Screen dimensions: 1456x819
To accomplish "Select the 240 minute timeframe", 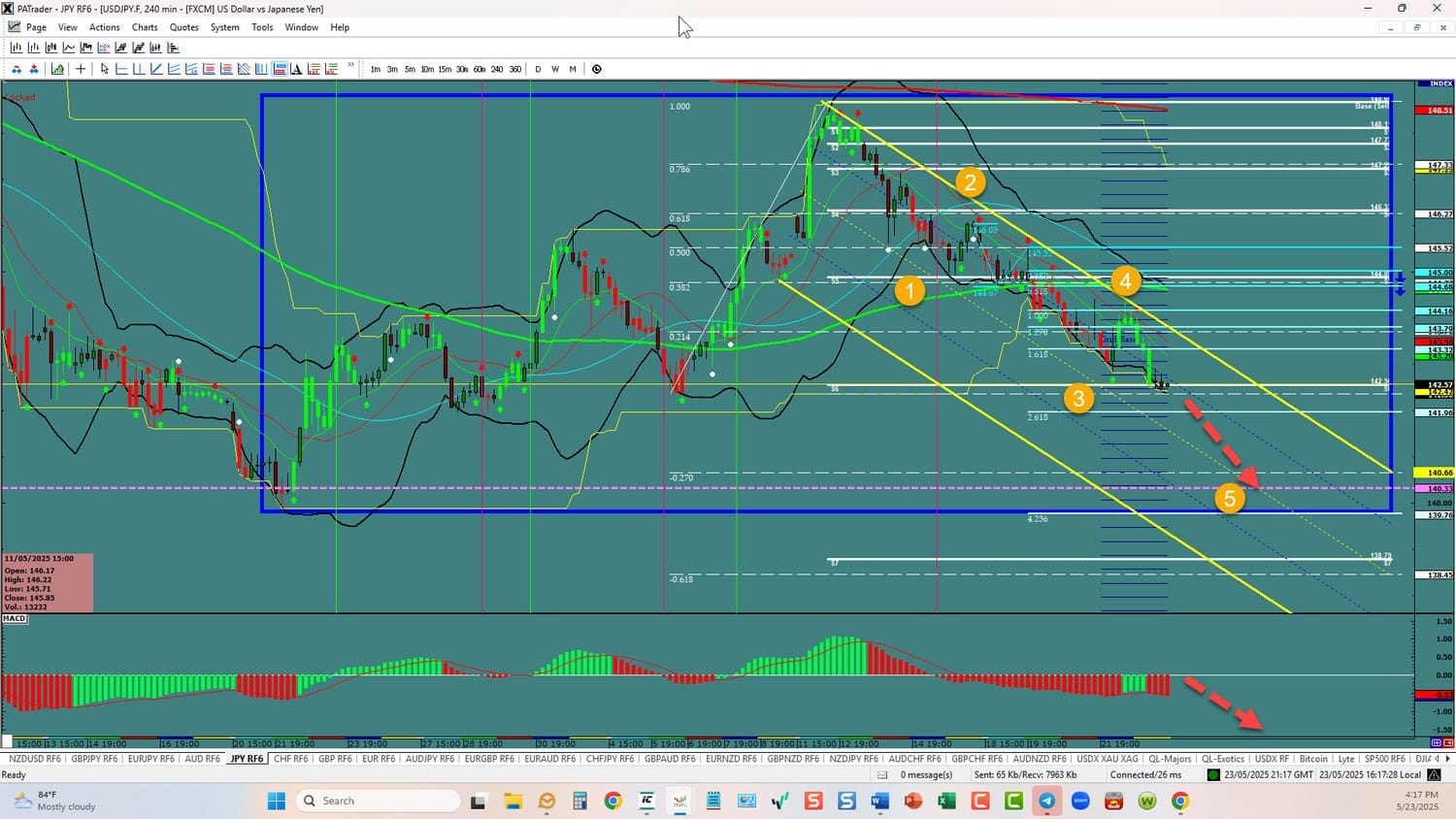I will pyautogui.click(x=497, y=69).
